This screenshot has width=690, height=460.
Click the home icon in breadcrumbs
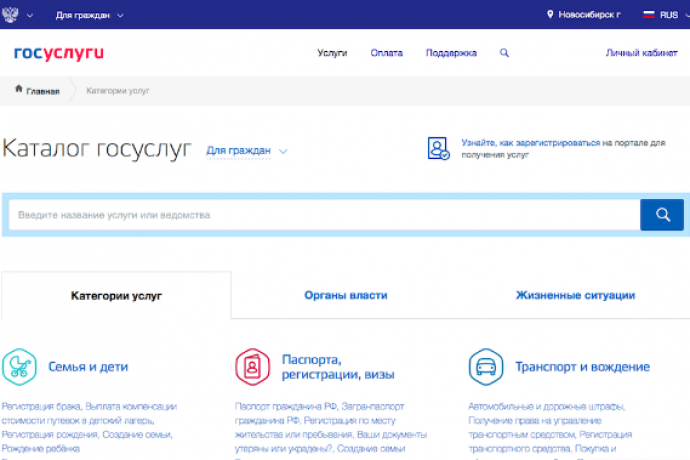[20, 91]
